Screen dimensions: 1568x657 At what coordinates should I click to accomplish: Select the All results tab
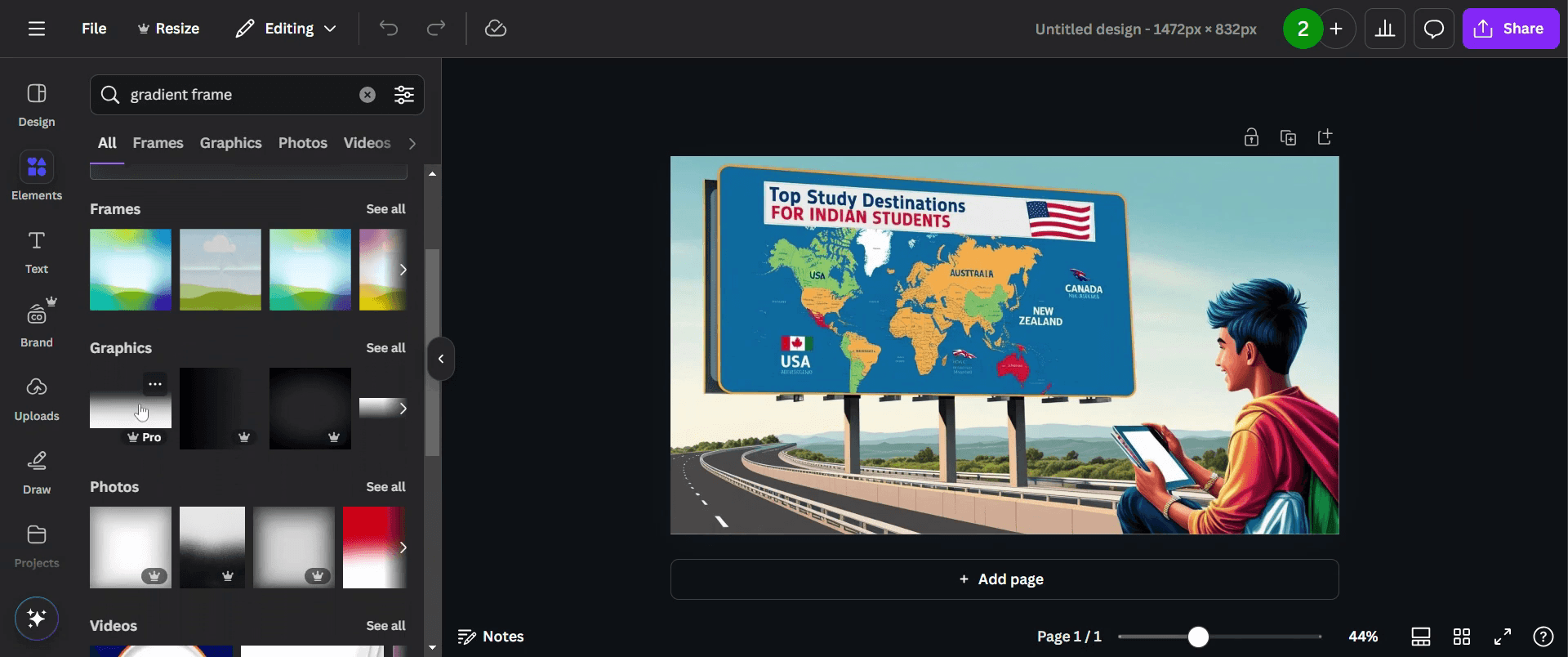tap(107, 143)
